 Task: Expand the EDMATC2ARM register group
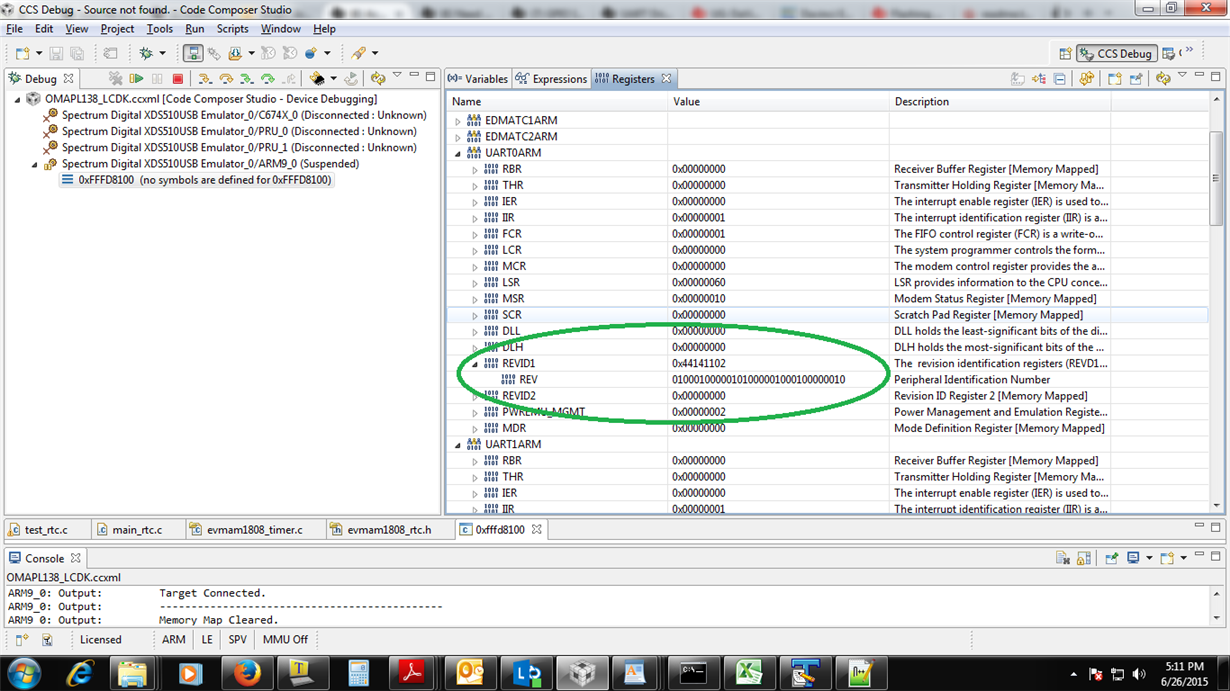pyautogui.click(x=458, y=137)
